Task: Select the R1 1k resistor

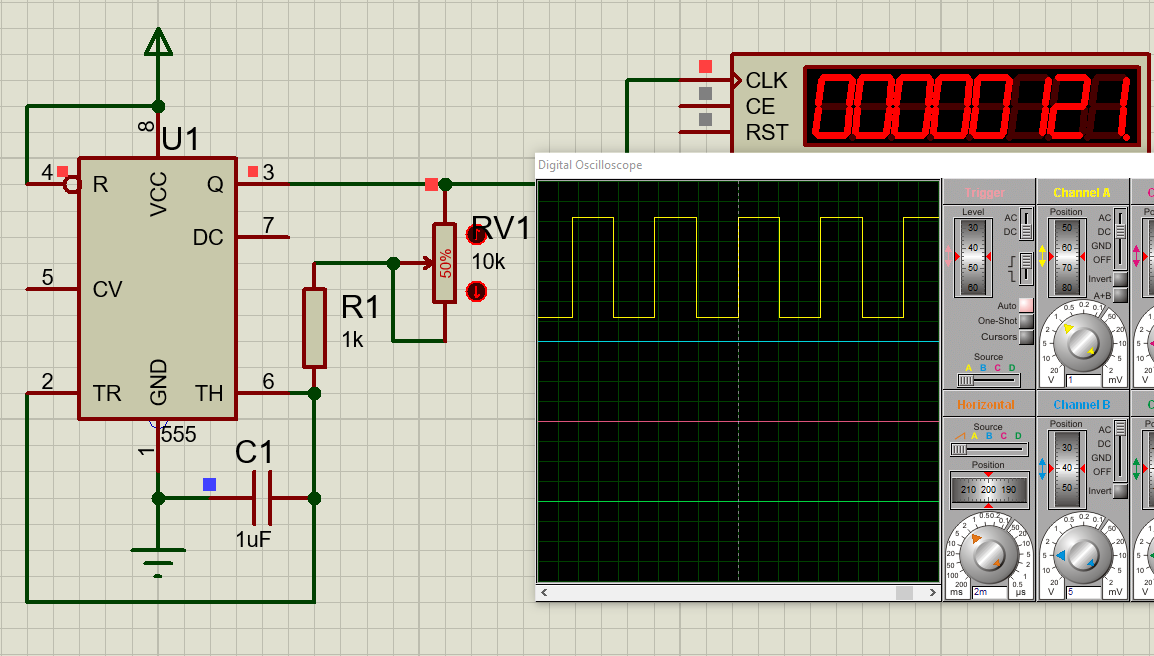Action: tap(314, 327)
